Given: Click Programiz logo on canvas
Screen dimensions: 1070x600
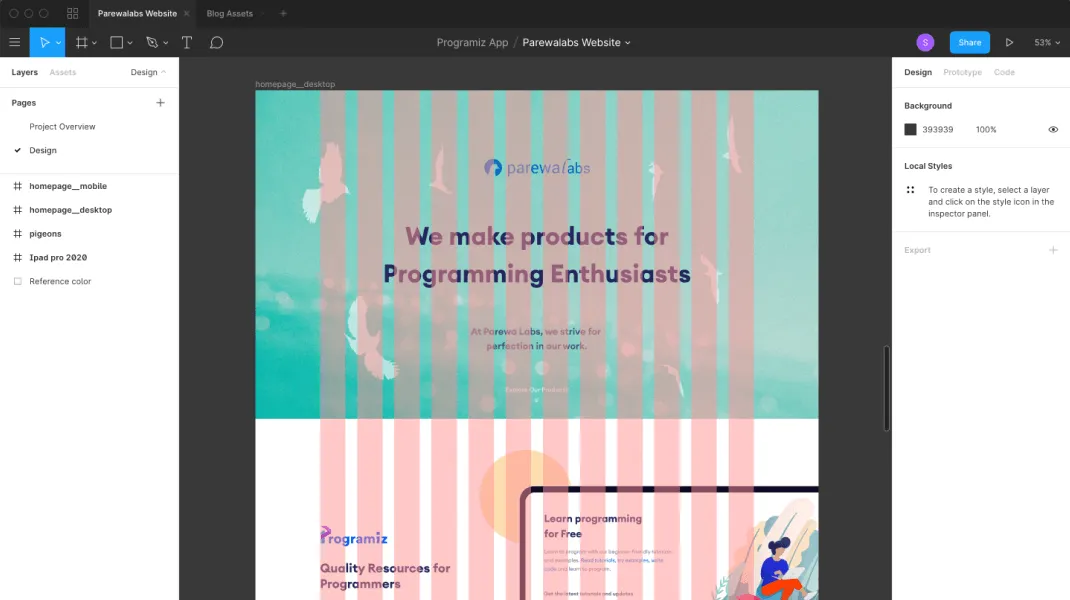Looking at the screenshot, I should (x=353, y=537).
